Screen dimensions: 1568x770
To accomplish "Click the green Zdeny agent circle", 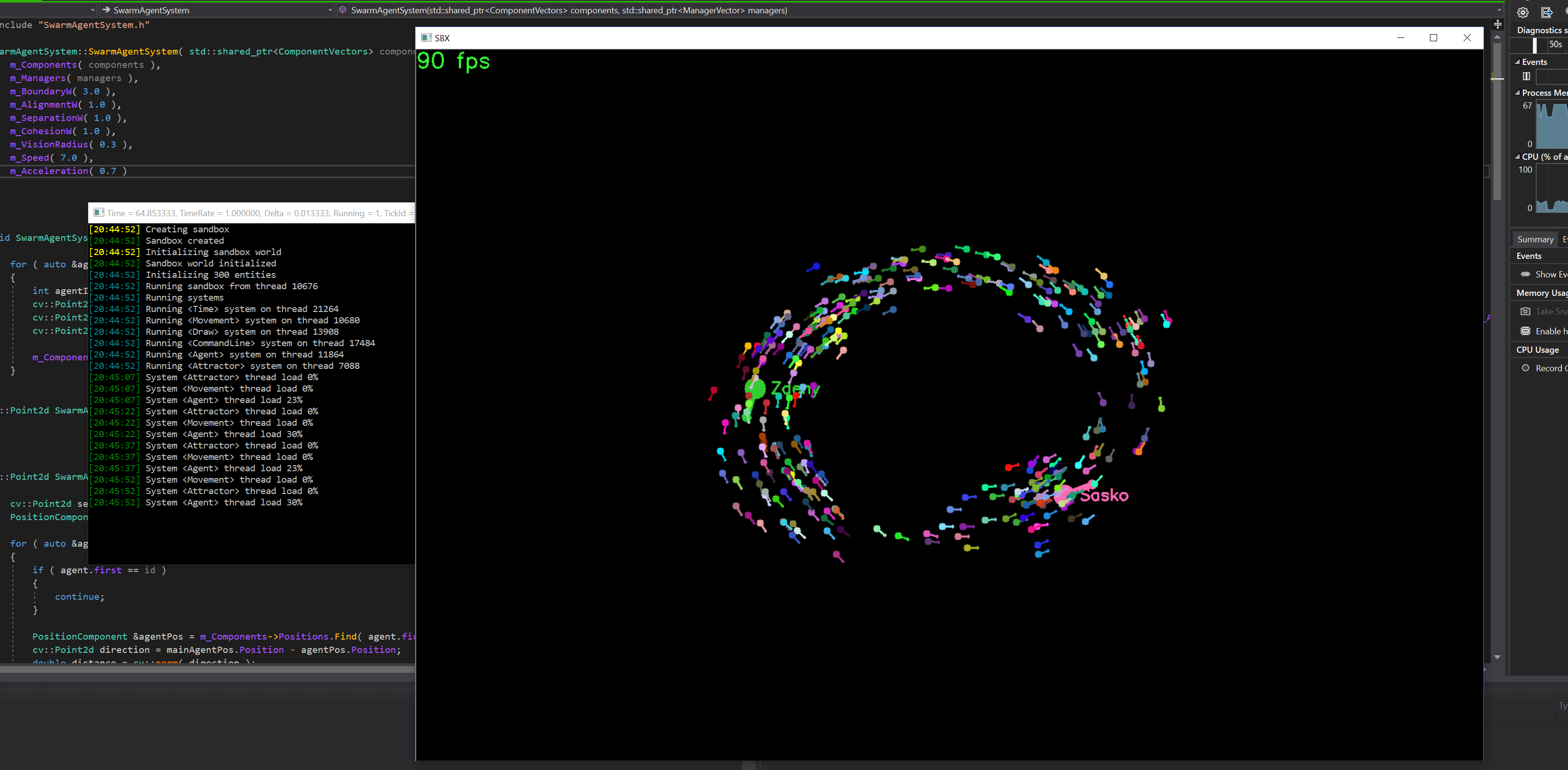I will [x=755, y=388].
